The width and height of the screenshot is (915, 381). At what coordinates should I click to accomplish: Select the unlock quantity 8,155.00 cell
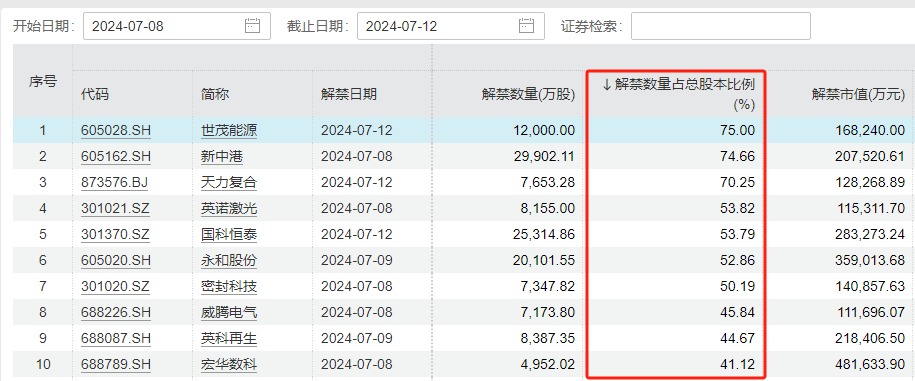pos(508,208)
